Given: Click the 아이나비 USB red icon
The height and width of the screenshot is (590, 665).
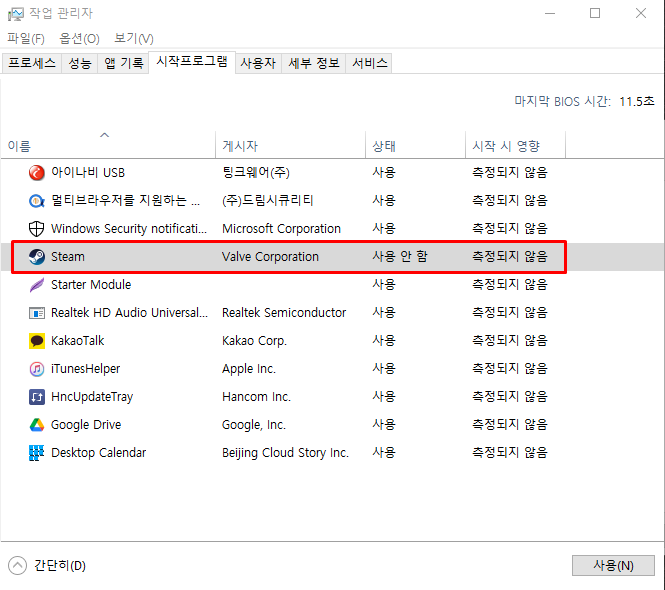Looking at the screenshot, I should (x=36, y=173).
